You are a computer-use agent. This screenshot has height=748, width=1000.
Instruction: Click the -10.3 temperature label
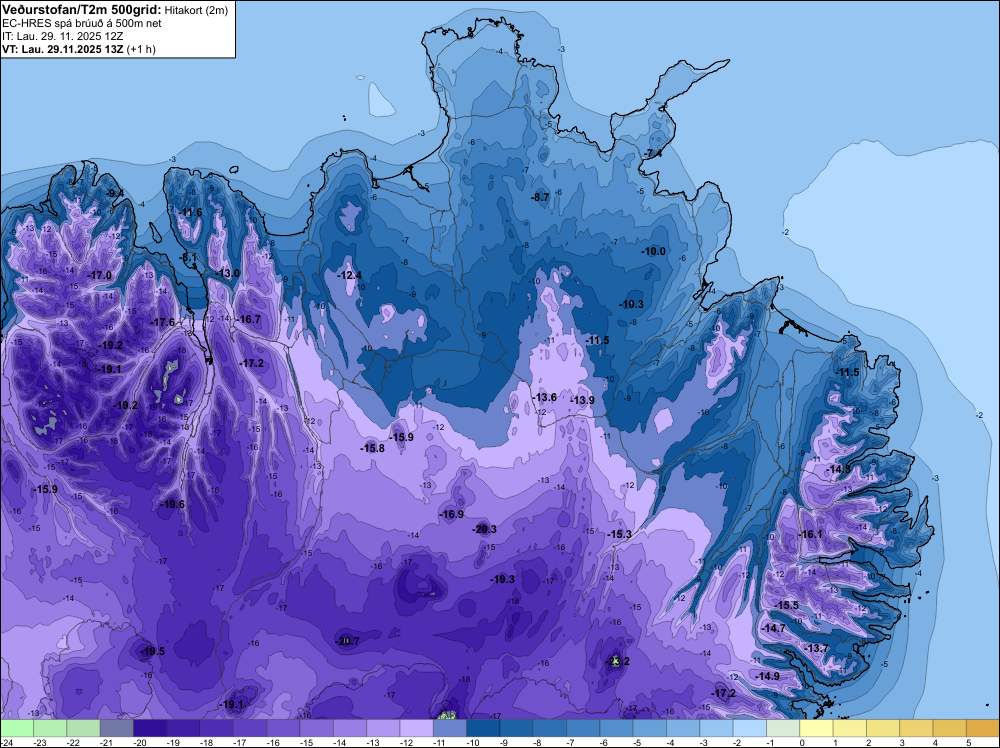pyautogui.click(x=631, y=304)
